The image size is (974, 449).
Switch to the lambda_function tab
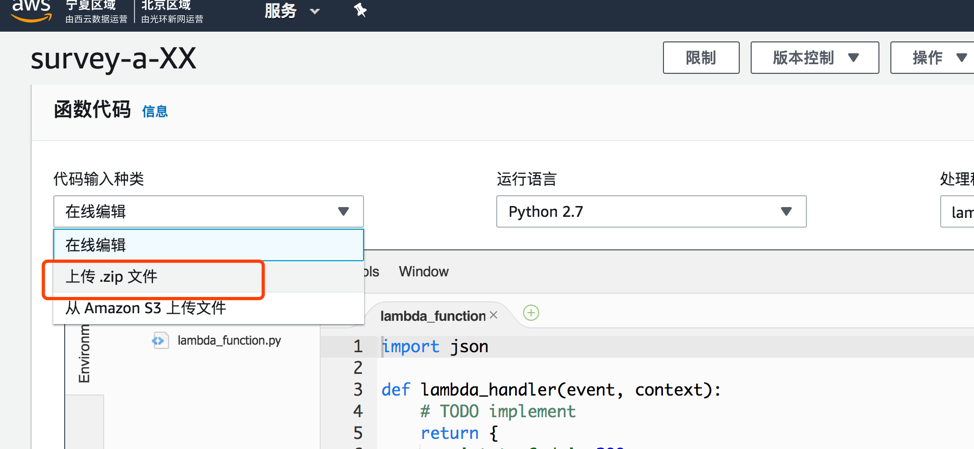(x=432, y=316)
